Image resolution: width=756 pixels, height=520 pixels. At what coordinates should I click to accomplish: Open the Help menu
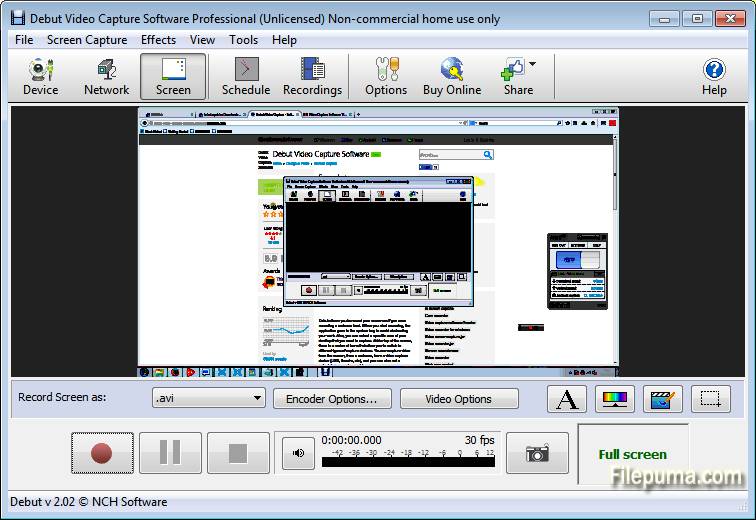pyautogui.click(x=284, y=40)
